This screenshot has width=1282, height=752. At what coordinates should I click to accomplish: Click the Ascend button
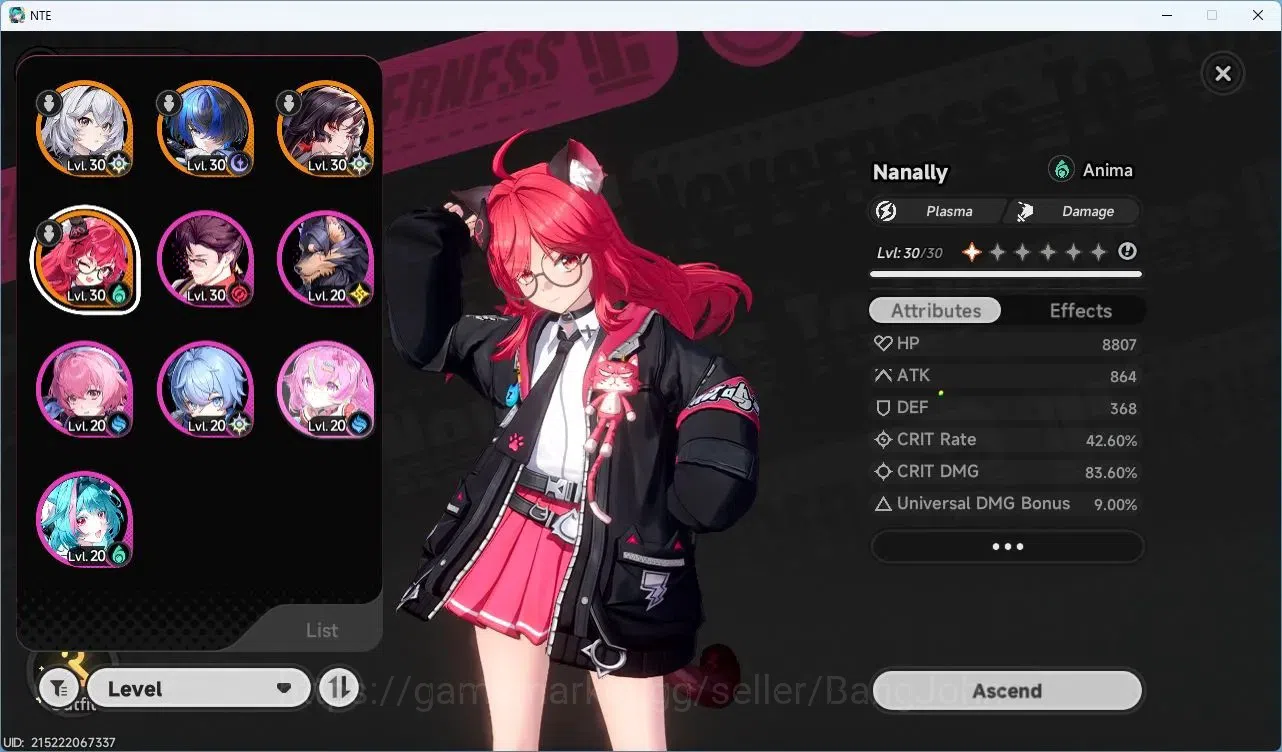coord(1007,691)
